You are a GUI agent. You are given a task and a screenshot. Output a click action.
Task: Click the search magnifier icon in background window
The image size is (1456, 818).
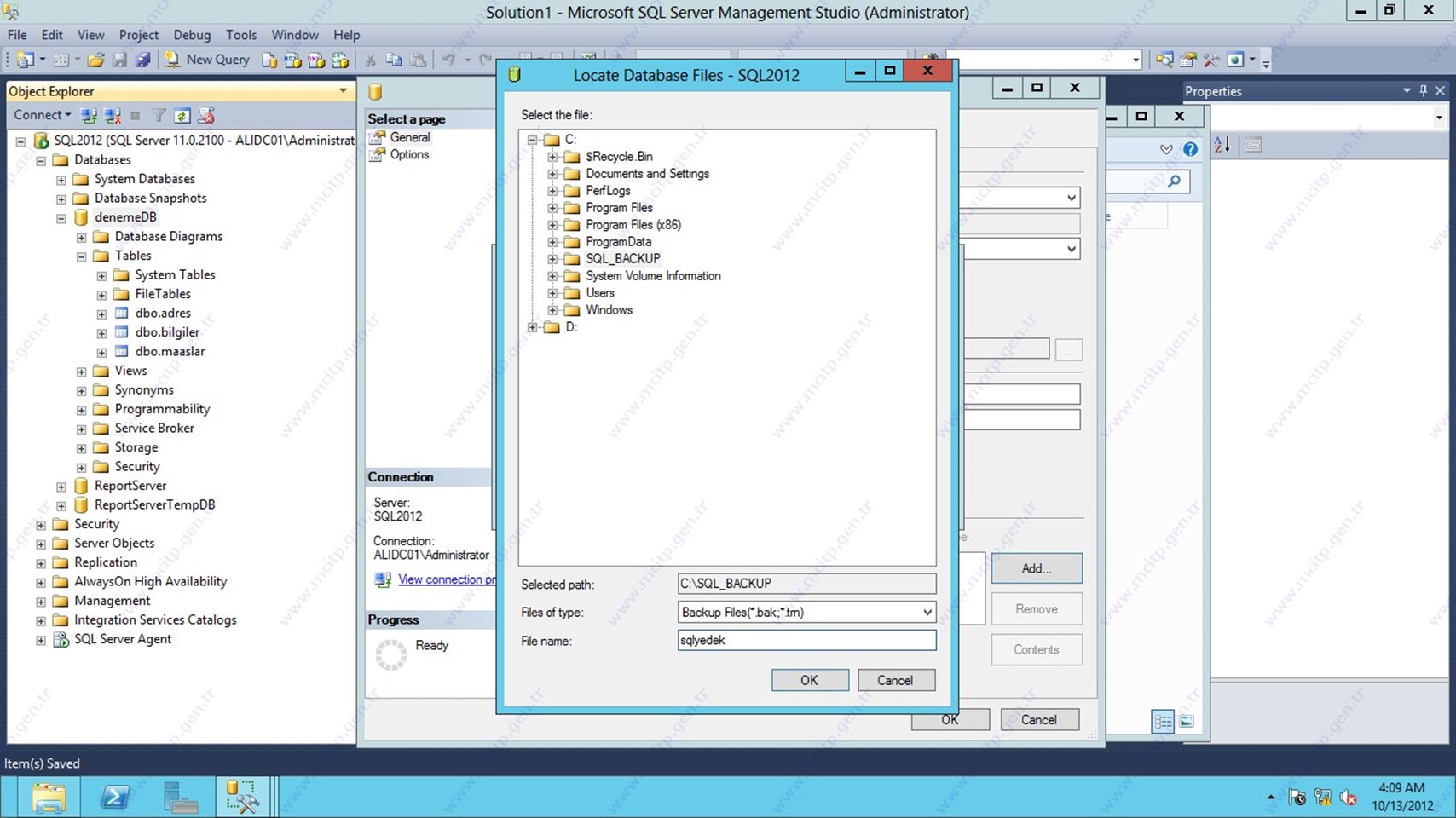(1174, 181)
